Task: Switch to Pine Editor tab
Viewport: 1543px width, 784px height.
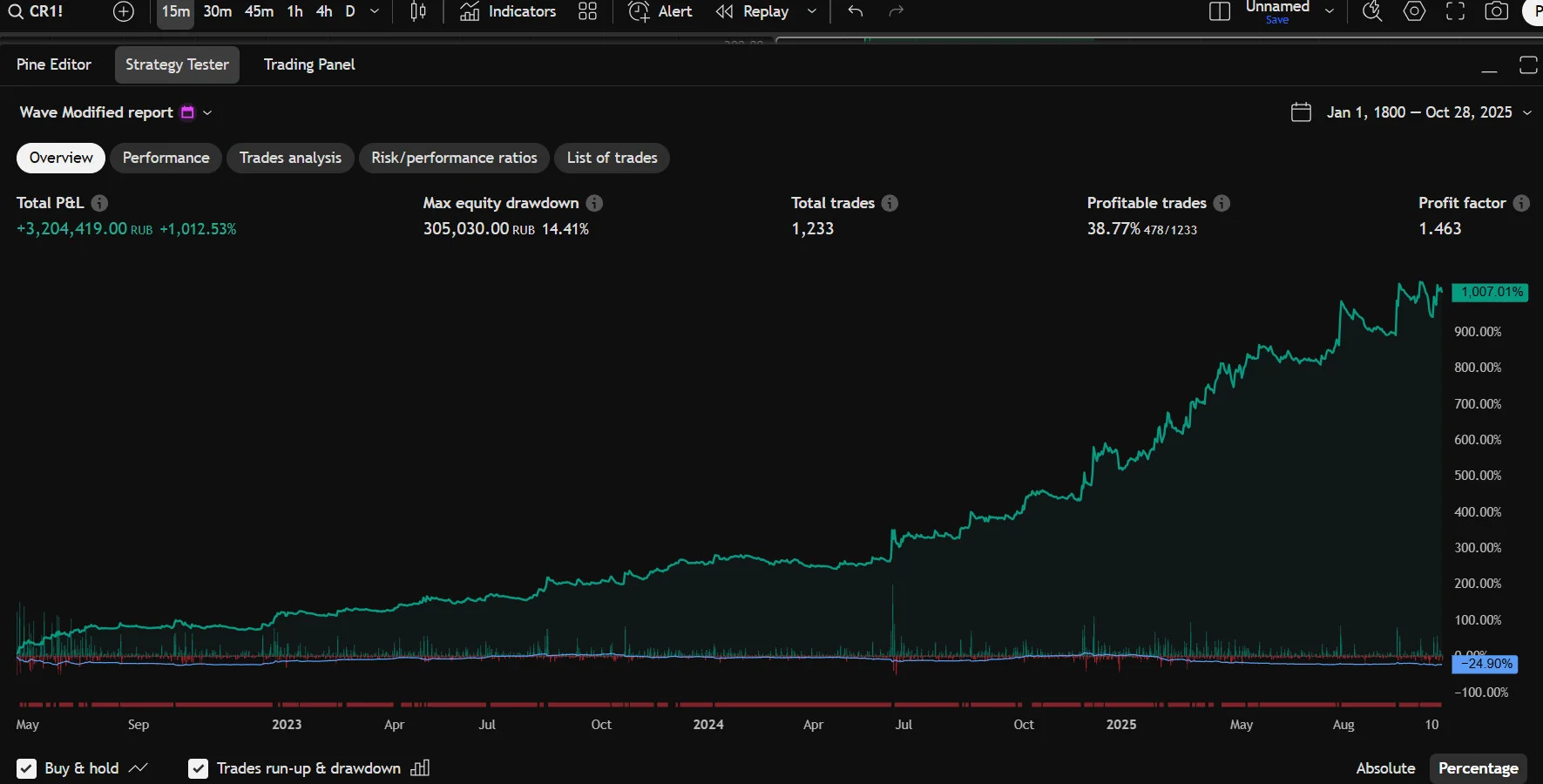Action: (x=54, y=64)
